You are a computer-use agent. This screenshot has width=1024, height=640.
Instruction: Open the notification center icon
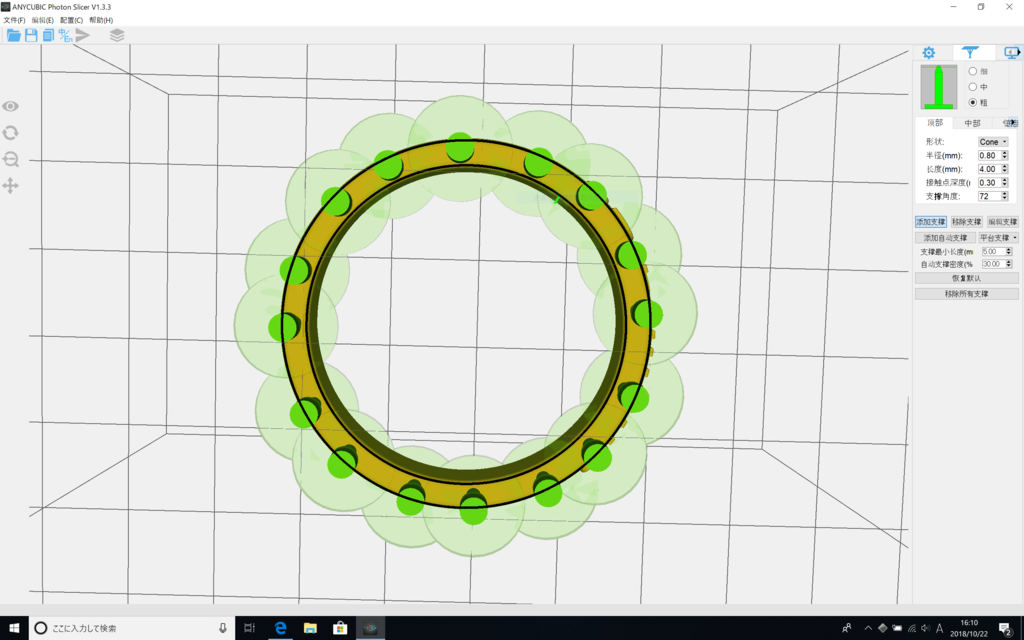click(x=1006, y=628)
